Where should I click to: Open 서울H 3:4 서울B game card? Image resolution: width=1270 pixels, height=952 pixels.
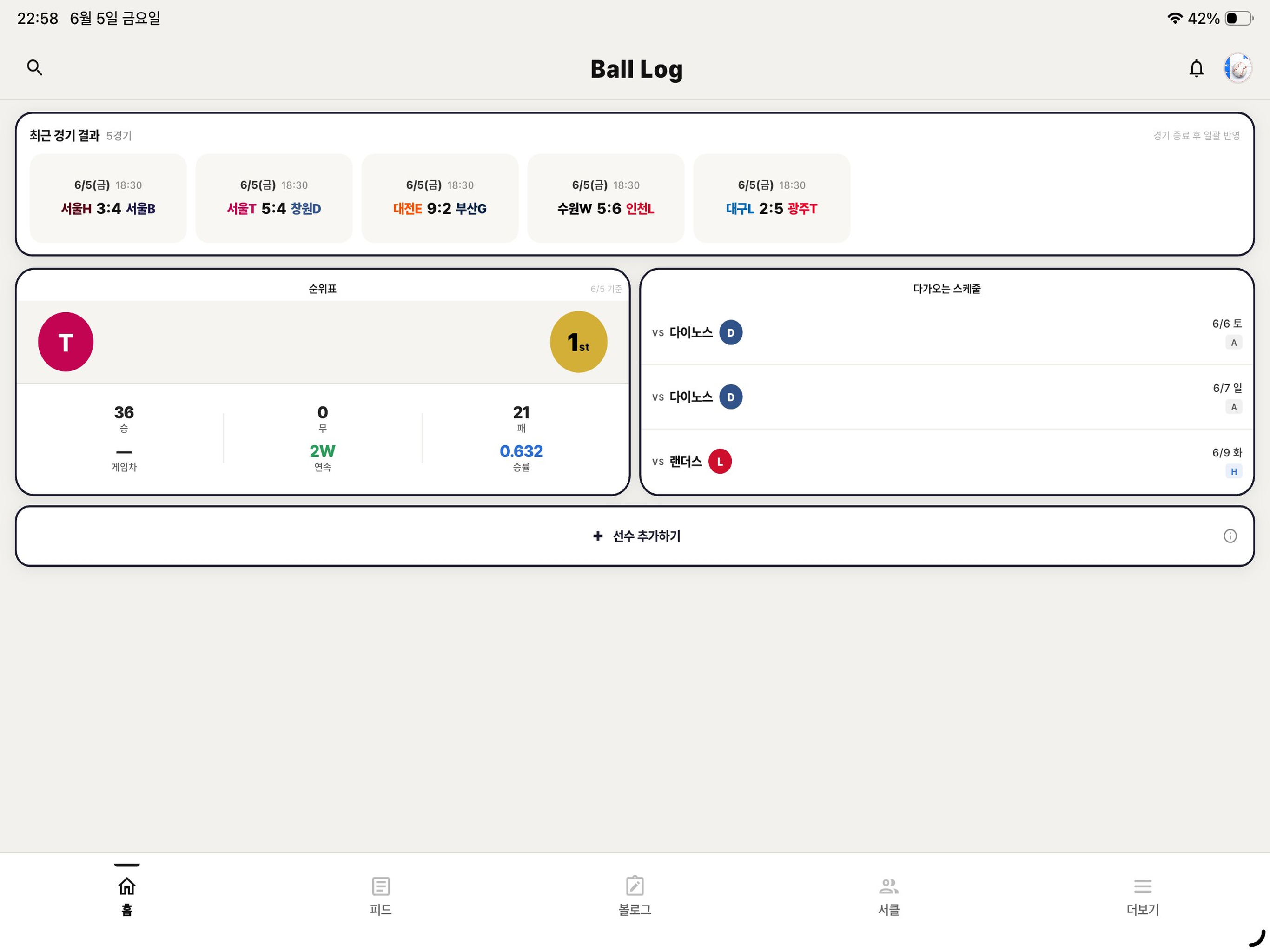pos(108,198)
